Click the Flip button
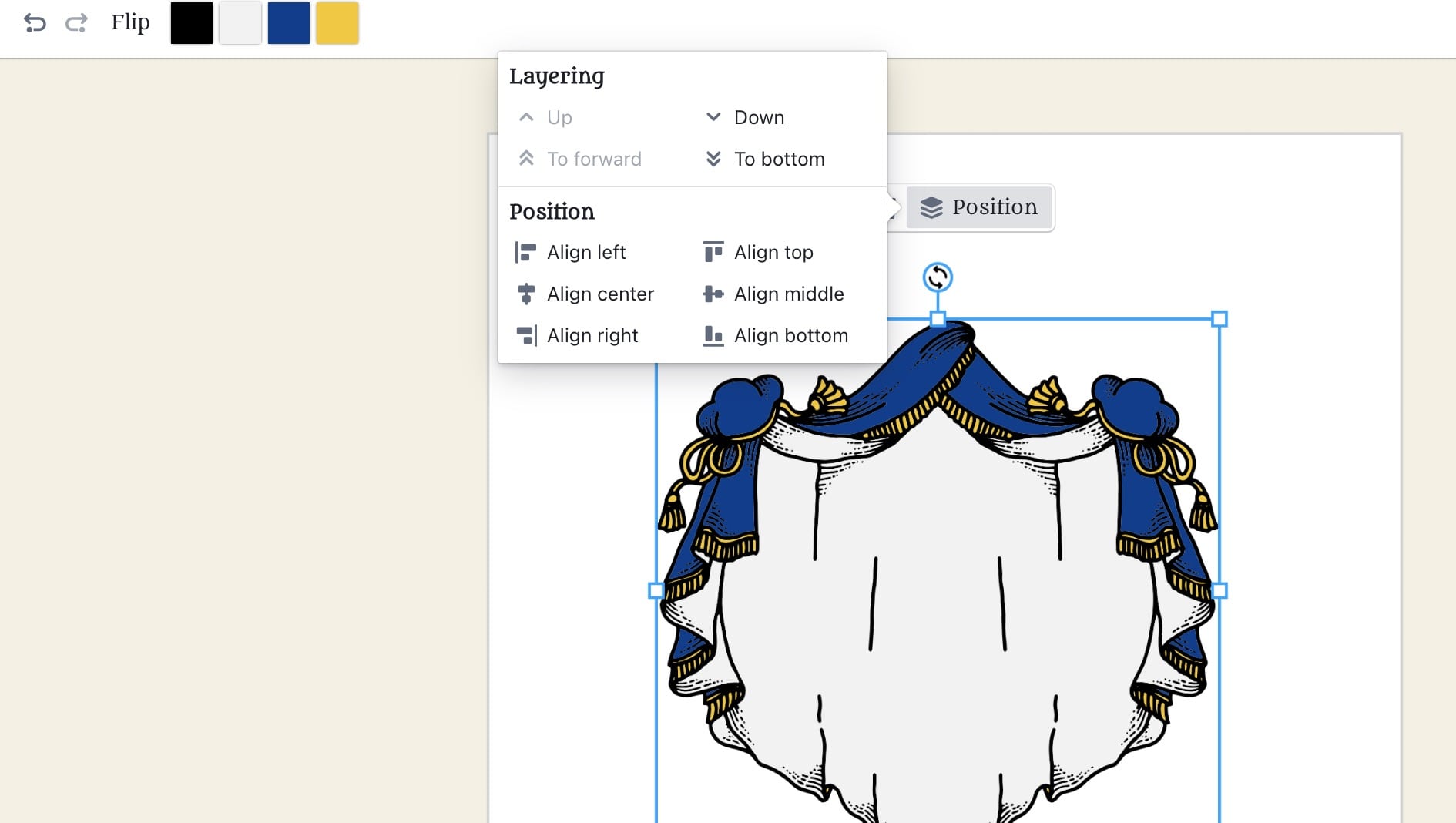Viewport: 1456px width, 823px height. (130, 22)
